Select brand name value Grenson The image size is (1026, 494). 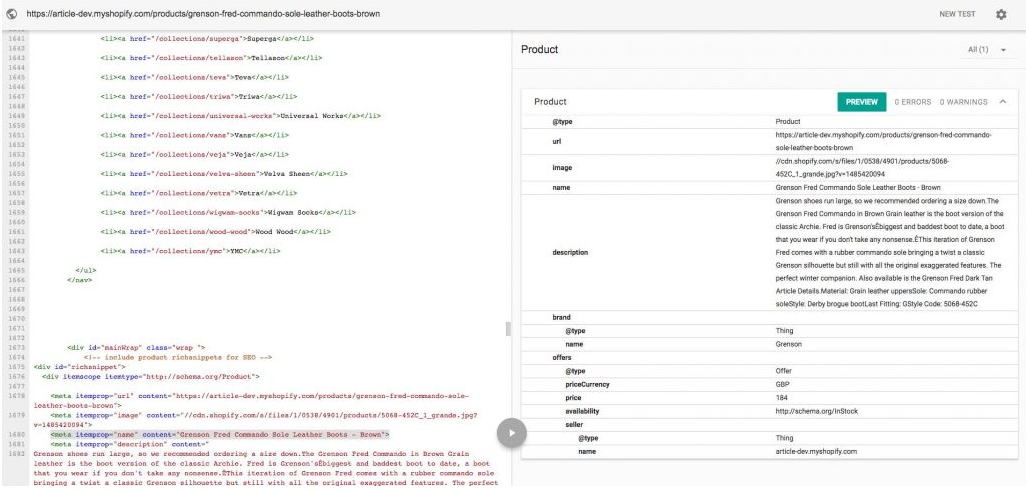click(x=788, y=344)
